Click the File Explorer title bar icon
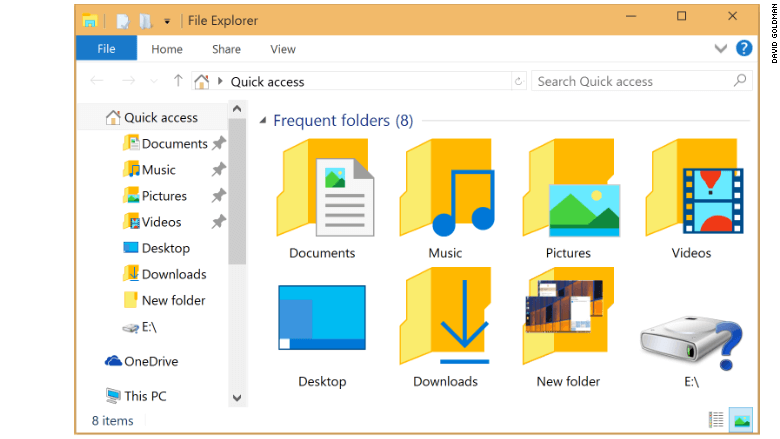Image resolution: width=780 pixels, height=439 pixels. 90,21
